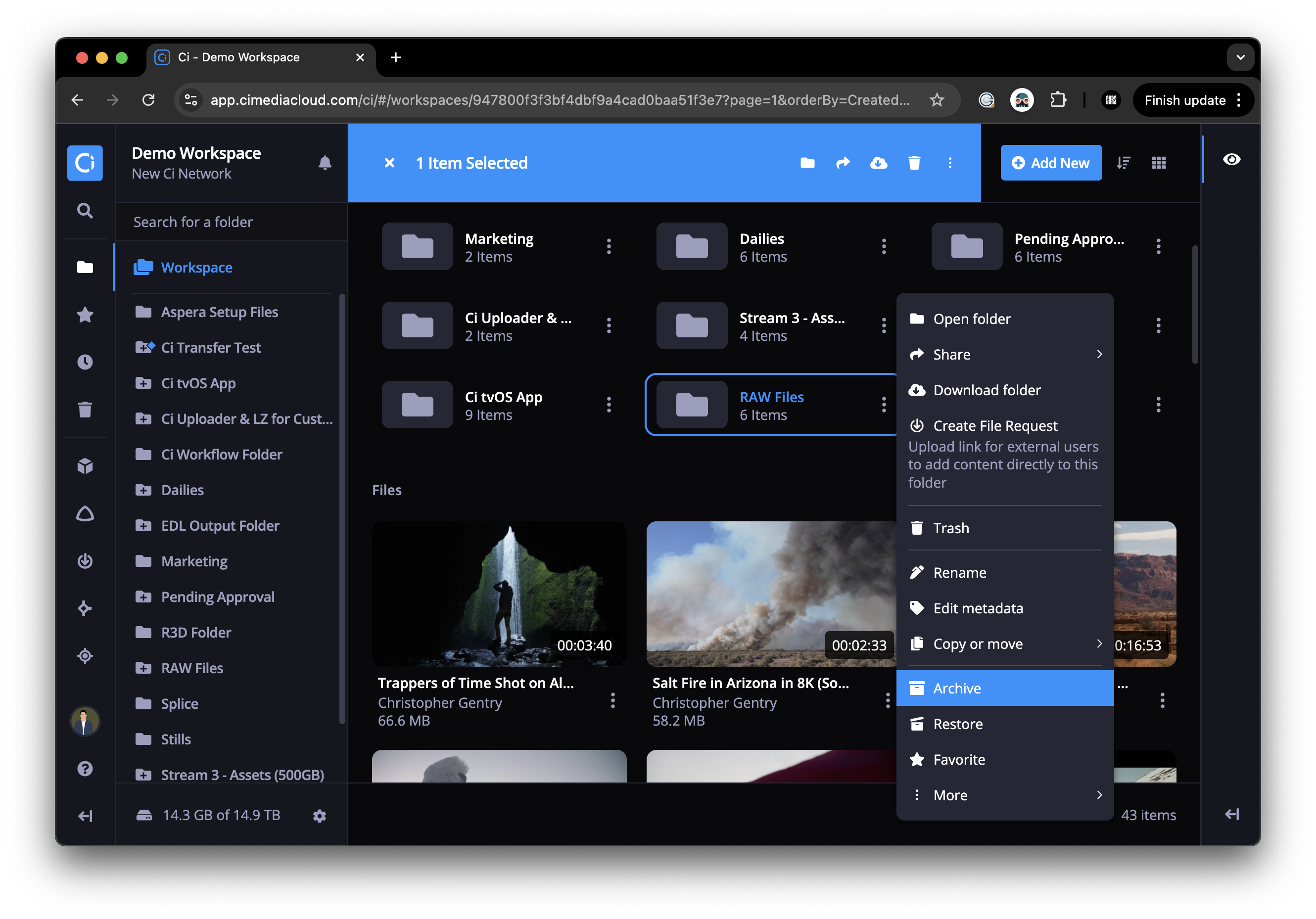Open recent clock icon in left rail

pos(85,362)
